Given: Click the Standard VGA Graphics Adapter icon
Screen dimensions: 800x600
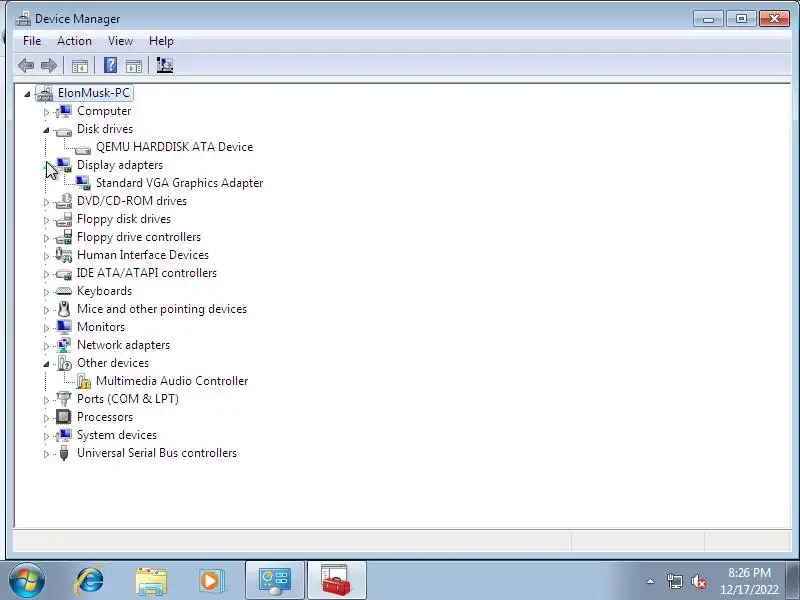Looking at the screenshot, I should tap(83, 183).
